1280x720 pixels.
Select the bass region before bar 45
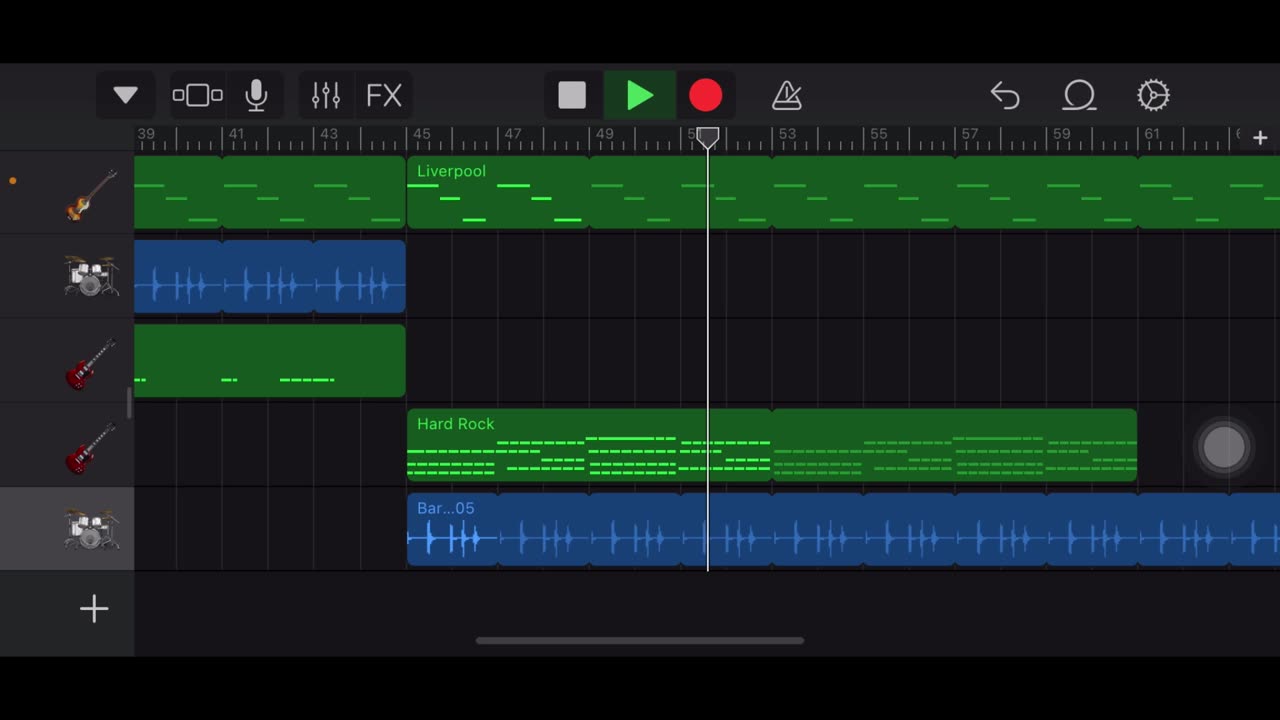(x=270, y=192)
